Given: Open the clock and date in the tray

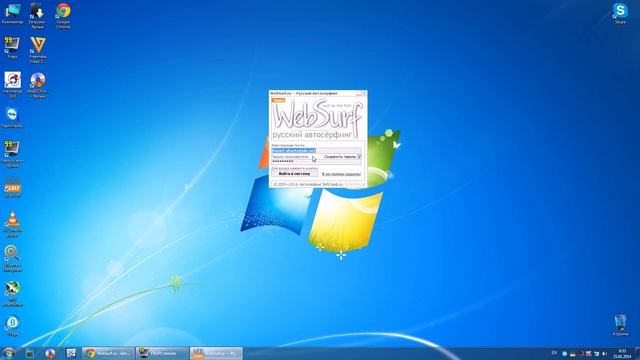Looking at the screenshot, I should click(x=622, y=353).
